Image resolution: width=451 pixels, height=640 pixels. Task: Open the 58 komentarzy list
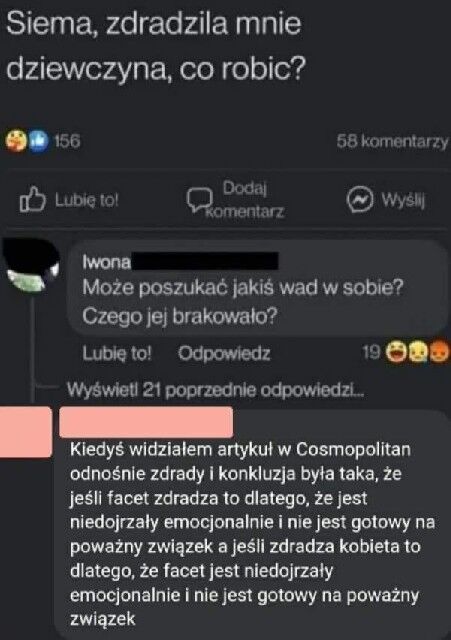tap(392, 141)
